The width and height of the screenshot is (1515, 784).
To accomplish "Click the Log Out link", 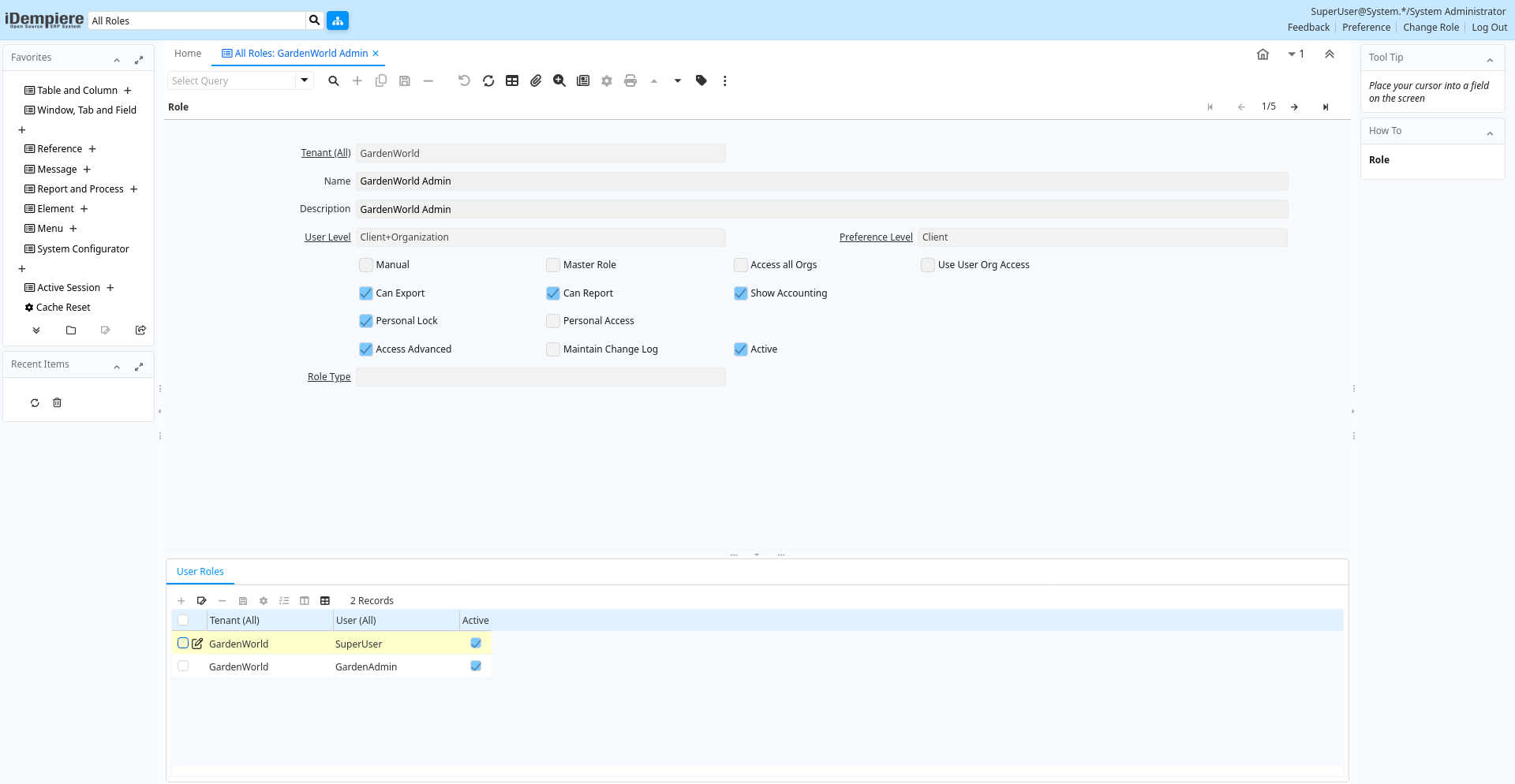I will point(1489,28).
